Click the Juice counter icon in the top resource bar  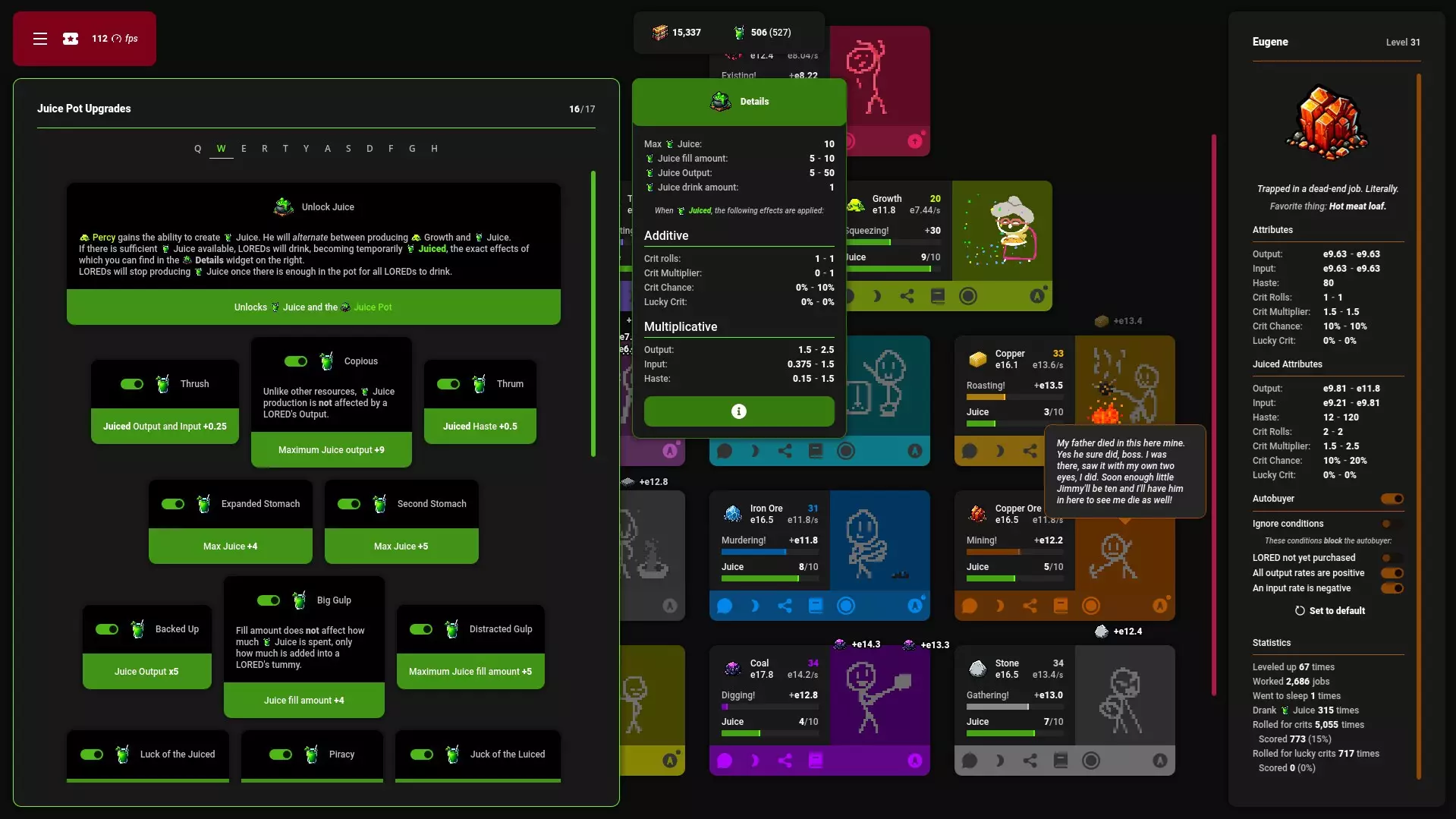coord(739,33)
